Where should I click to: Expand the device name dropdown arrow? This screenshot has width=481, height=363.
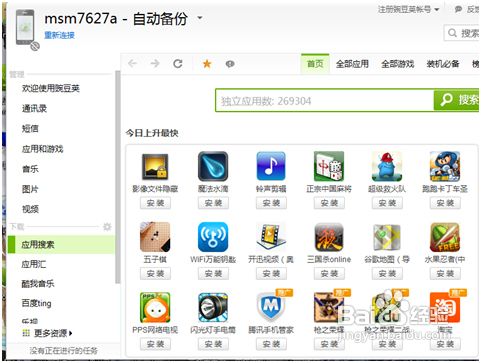pyautogui.click(x=200, y=17)
